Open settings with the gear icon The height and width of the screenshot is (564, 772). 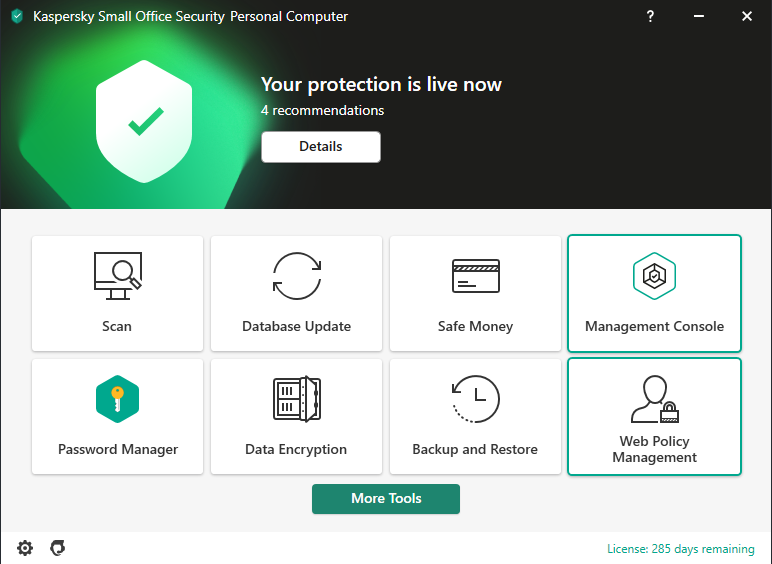coord(25,548)
